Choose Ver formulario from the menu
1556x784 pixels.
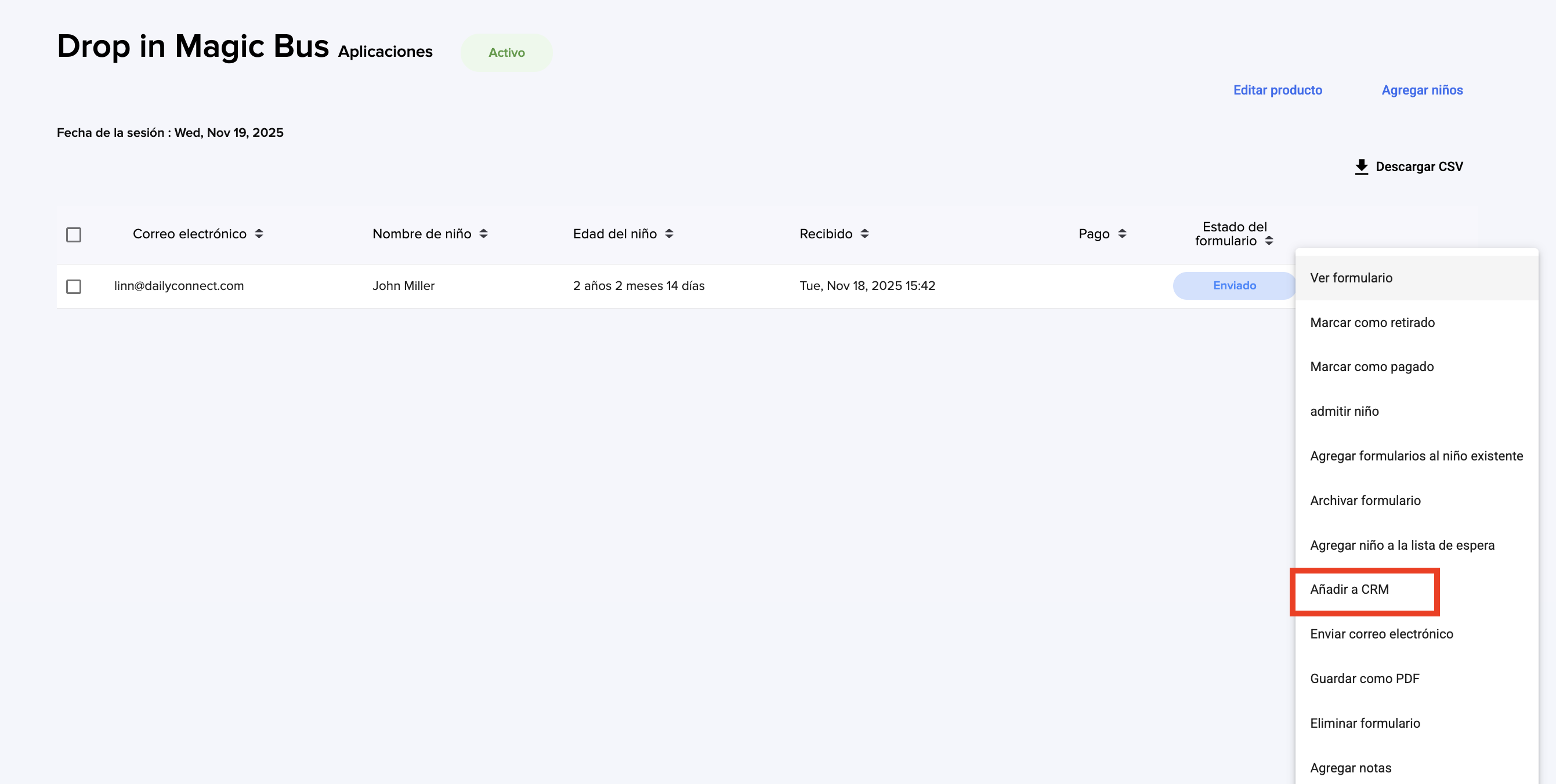point(1351,278)
